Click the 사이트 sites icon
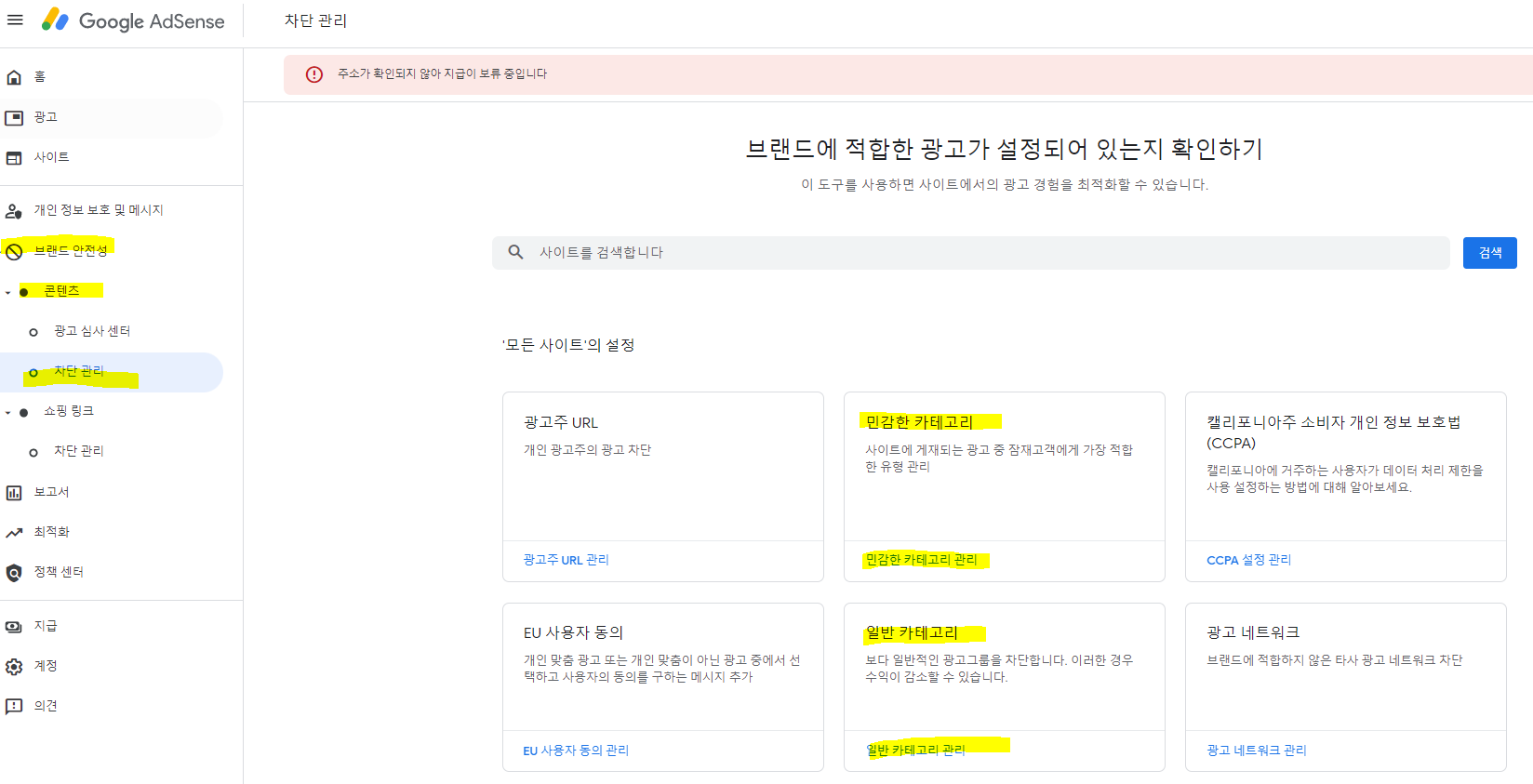 pos(14,158)
